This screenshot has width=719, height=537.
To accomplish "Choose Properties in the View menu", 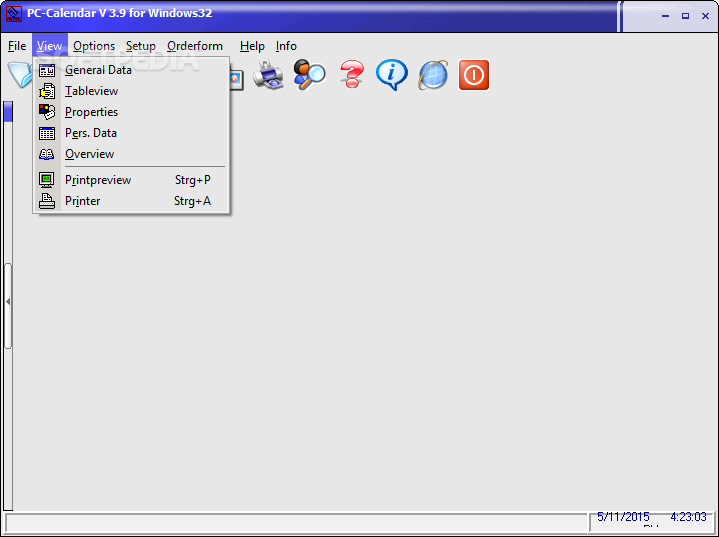I will tap(131, 112).
